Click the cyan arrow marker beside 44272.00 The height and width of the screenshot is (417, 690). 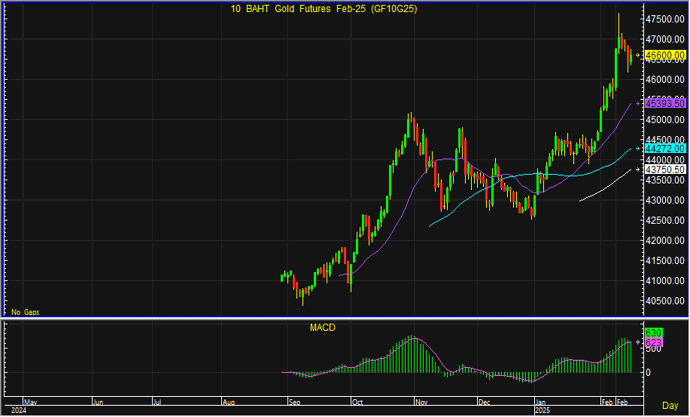639,148
